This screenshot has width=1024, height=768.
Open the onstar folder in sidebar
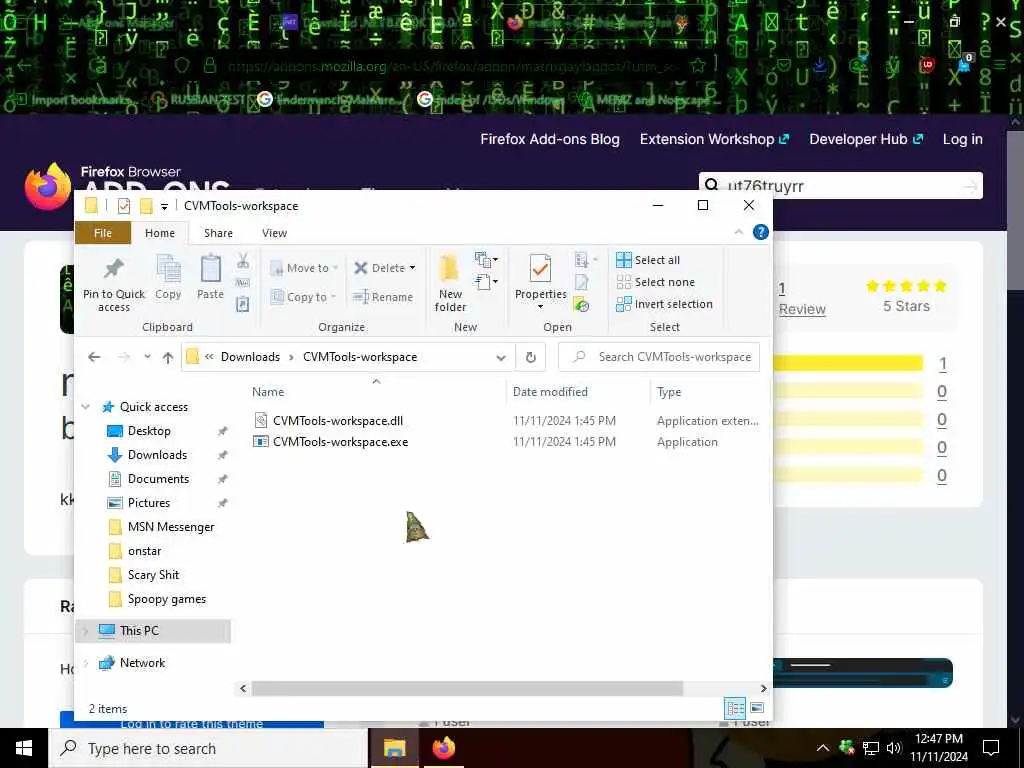tap(144, 551)
